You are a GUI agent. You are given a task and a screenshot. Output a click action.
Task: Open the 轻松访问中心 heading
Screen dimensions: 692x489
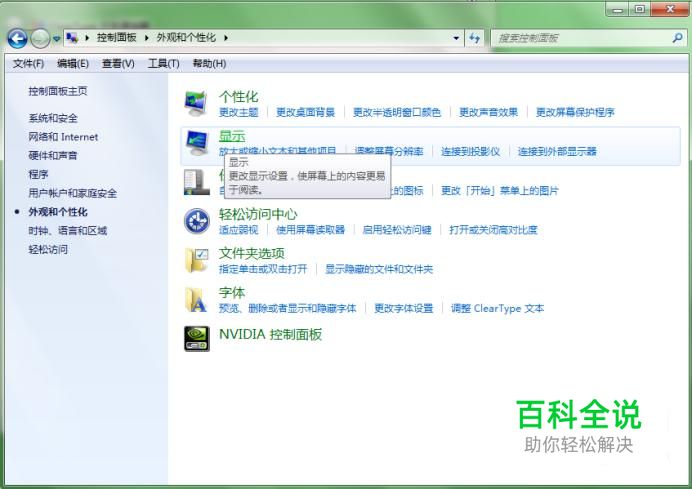coord(258,214)
